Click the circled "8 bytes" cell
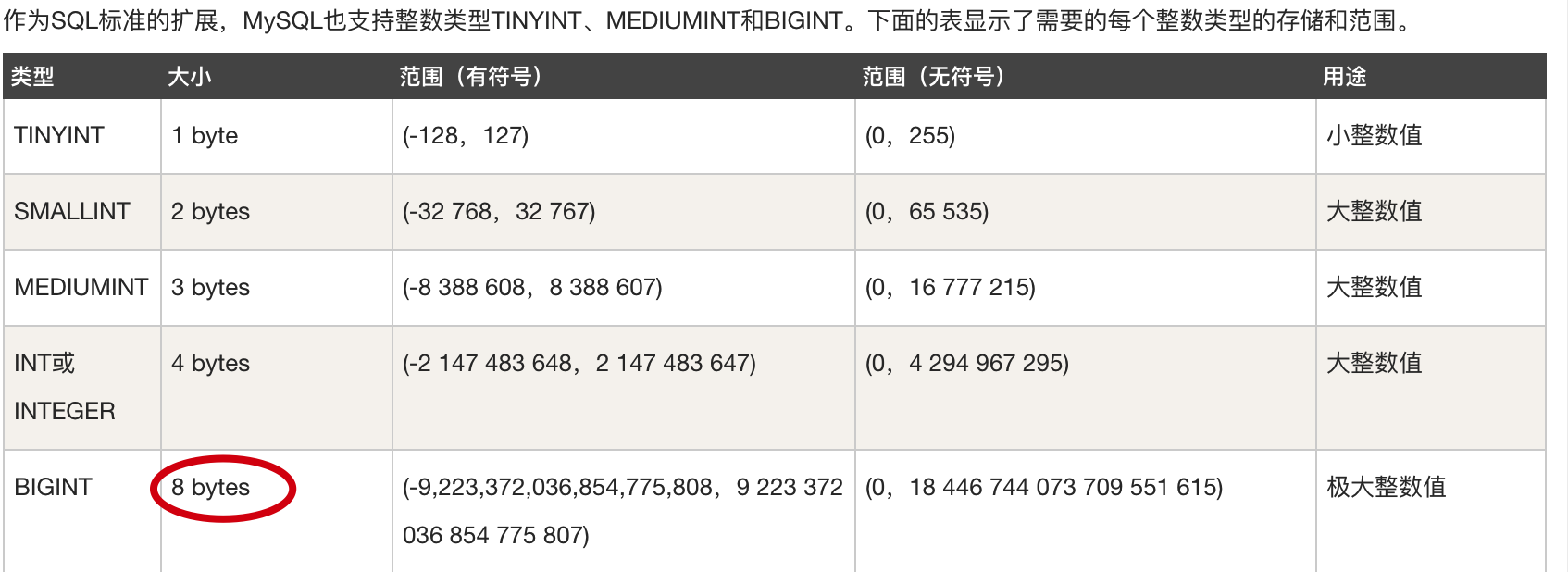1568x572 pixels. click(211, 488)
